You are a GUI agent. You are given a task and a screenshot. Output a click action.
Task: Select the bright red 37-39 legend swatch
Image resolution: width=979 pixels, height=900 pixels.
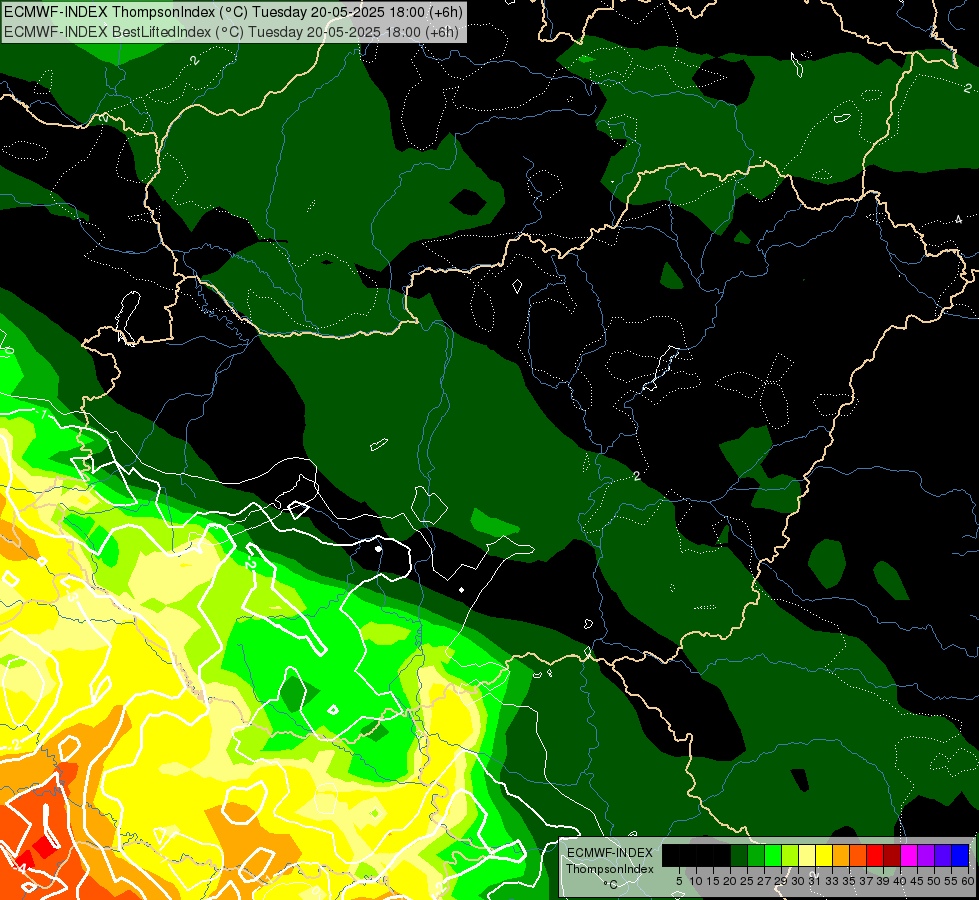(x=875, y=855)
